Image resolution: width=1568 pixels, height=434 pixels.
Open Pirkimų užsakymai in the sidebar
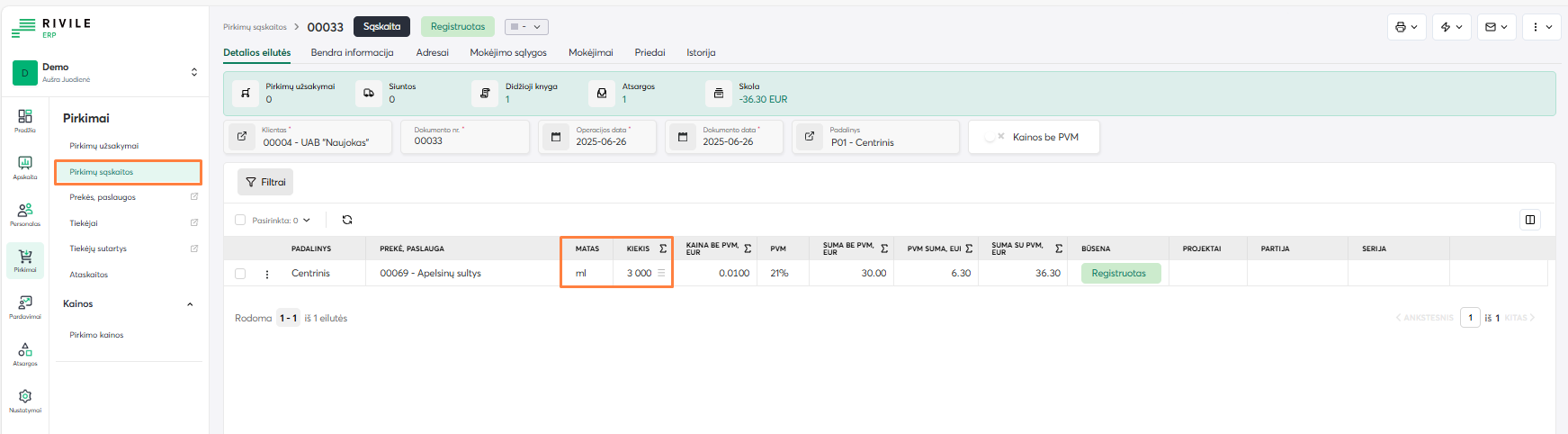click(x=104, y=146)
